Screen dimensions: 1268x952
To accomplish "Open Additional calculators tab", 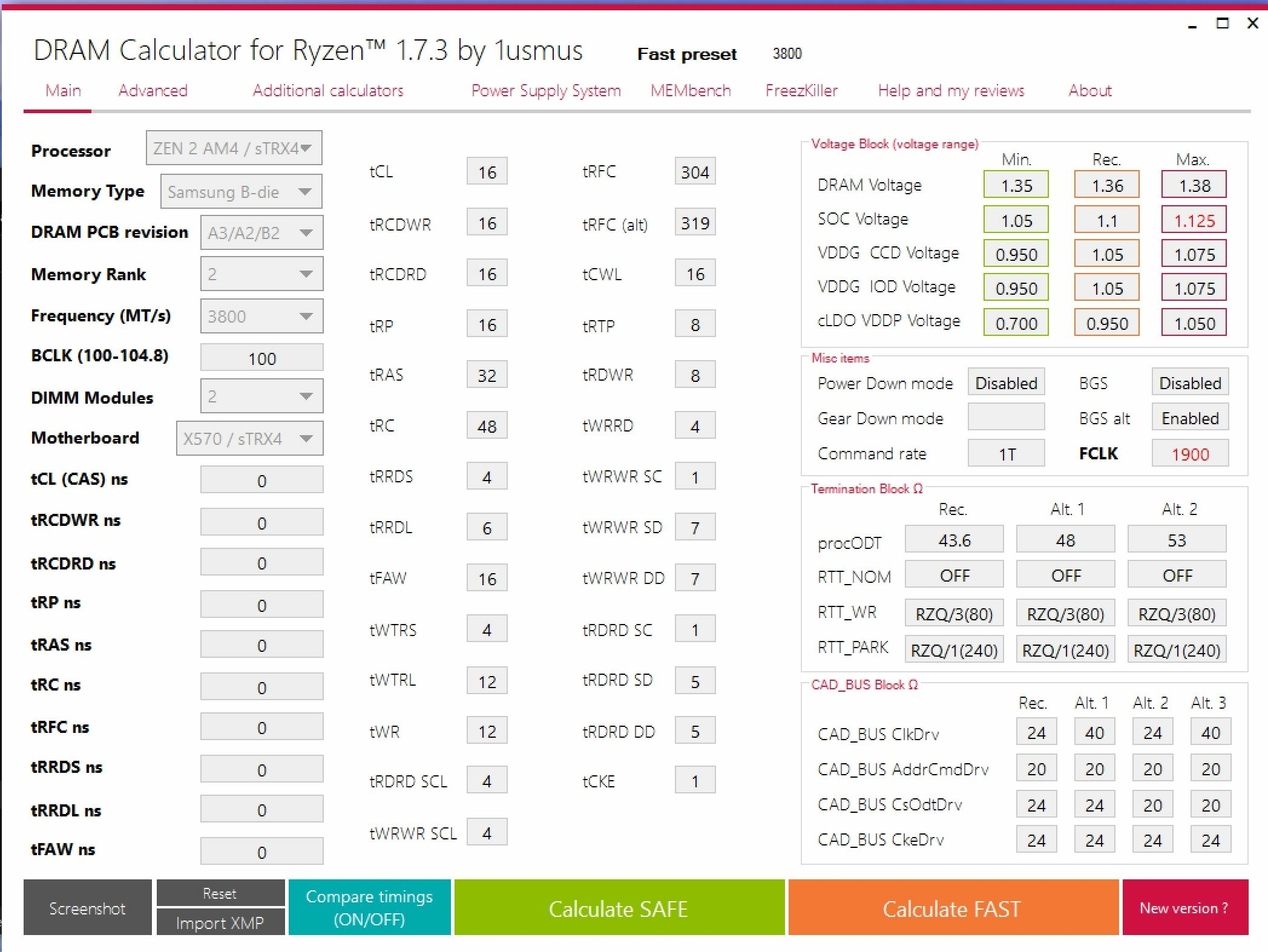I will point(328,91).
